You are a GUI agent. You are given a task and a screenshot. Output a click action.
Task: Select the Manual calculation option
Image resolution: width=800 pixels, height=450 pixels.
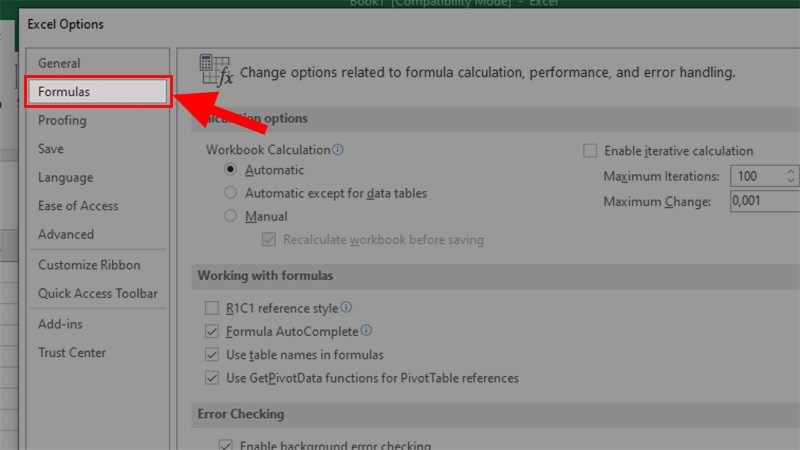231,216
